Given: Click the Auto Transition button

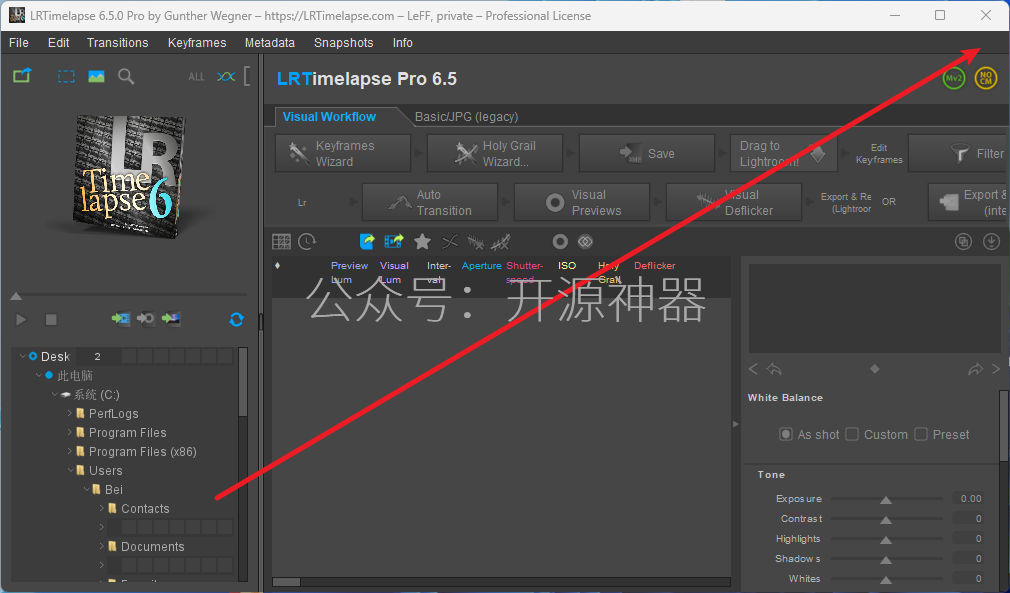Looking at the screenshot, I should (430, 202).
